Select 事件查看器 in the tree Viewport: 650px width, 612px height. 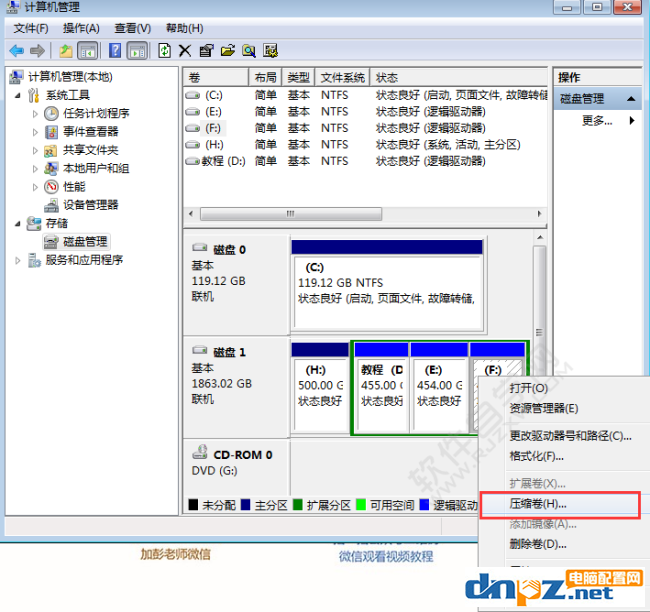[x=90, y=131]
